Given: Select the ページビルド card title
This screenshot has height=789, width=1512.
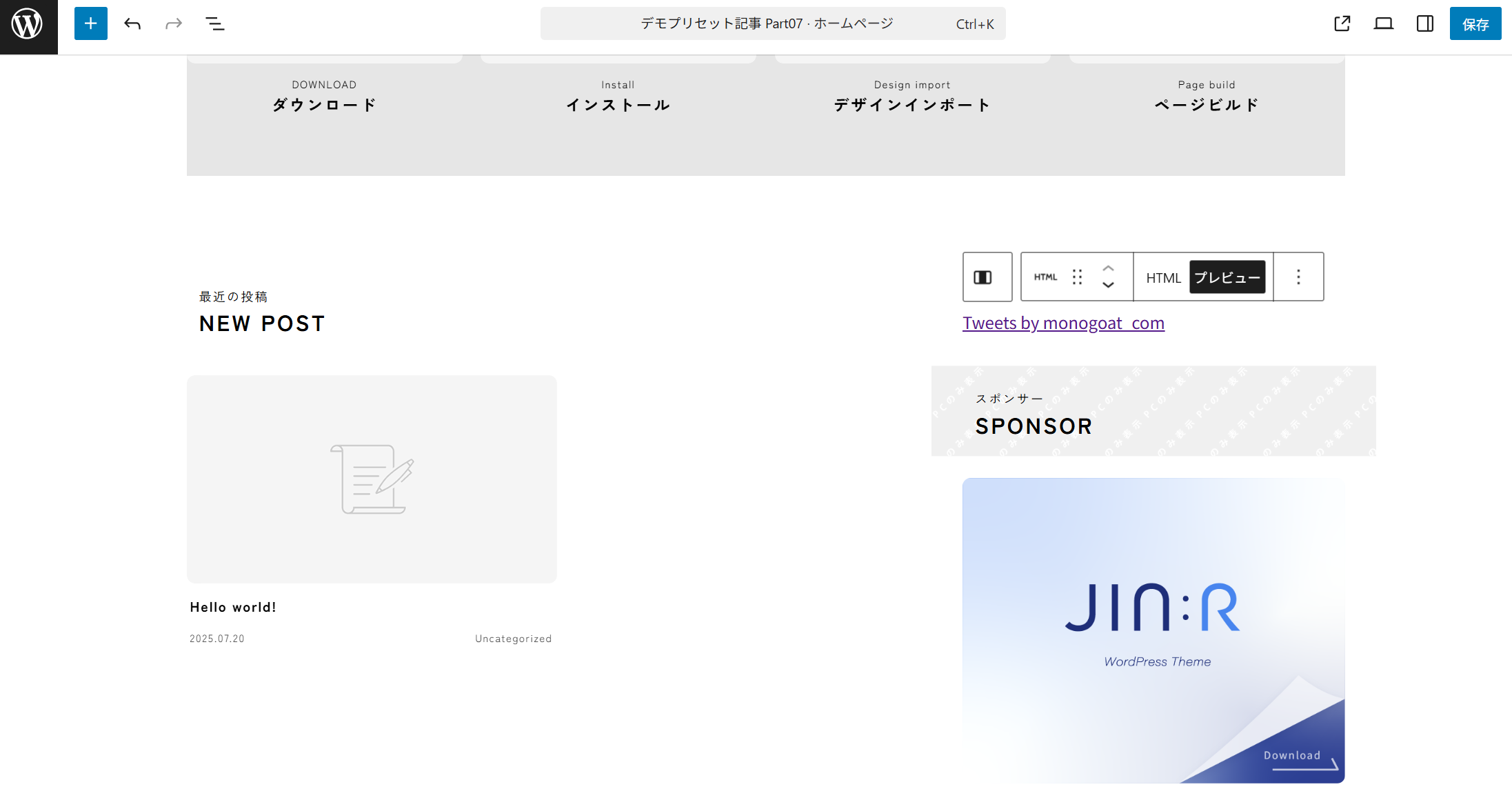Looking at the screenshot, I should click(x=1207, y=105).
